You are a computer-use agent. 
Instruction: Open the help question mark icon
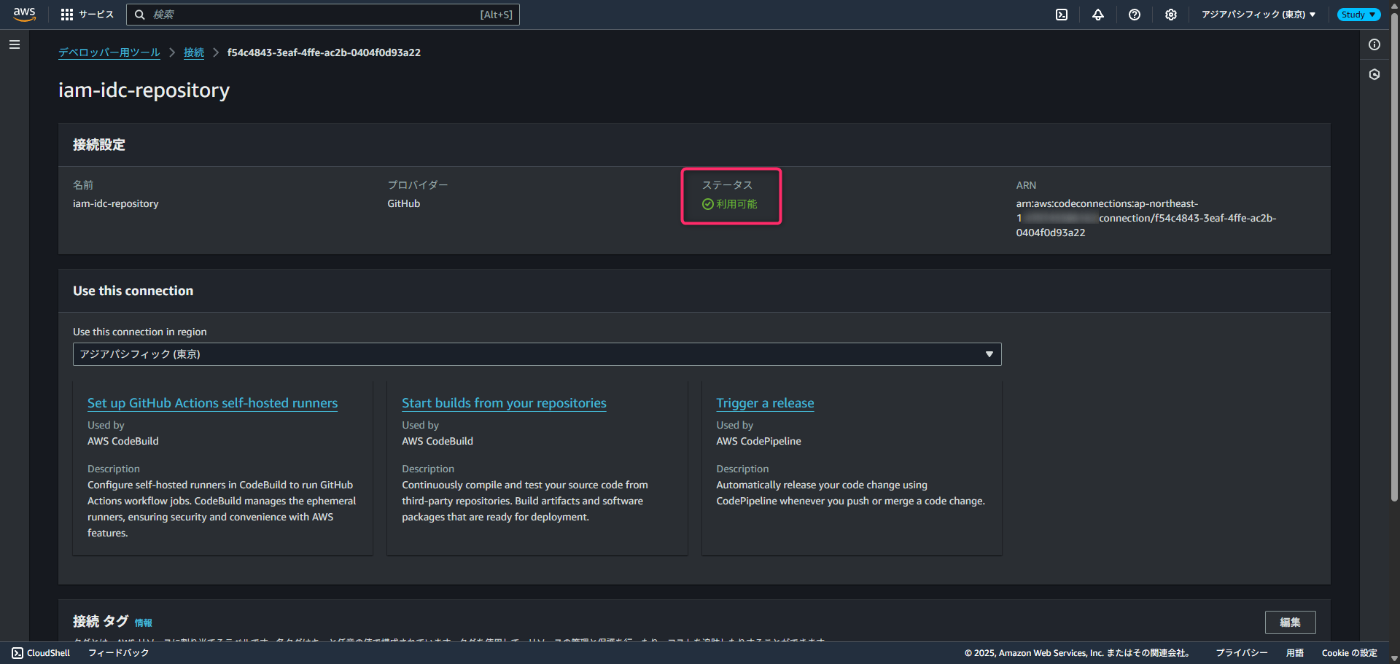1134,15
